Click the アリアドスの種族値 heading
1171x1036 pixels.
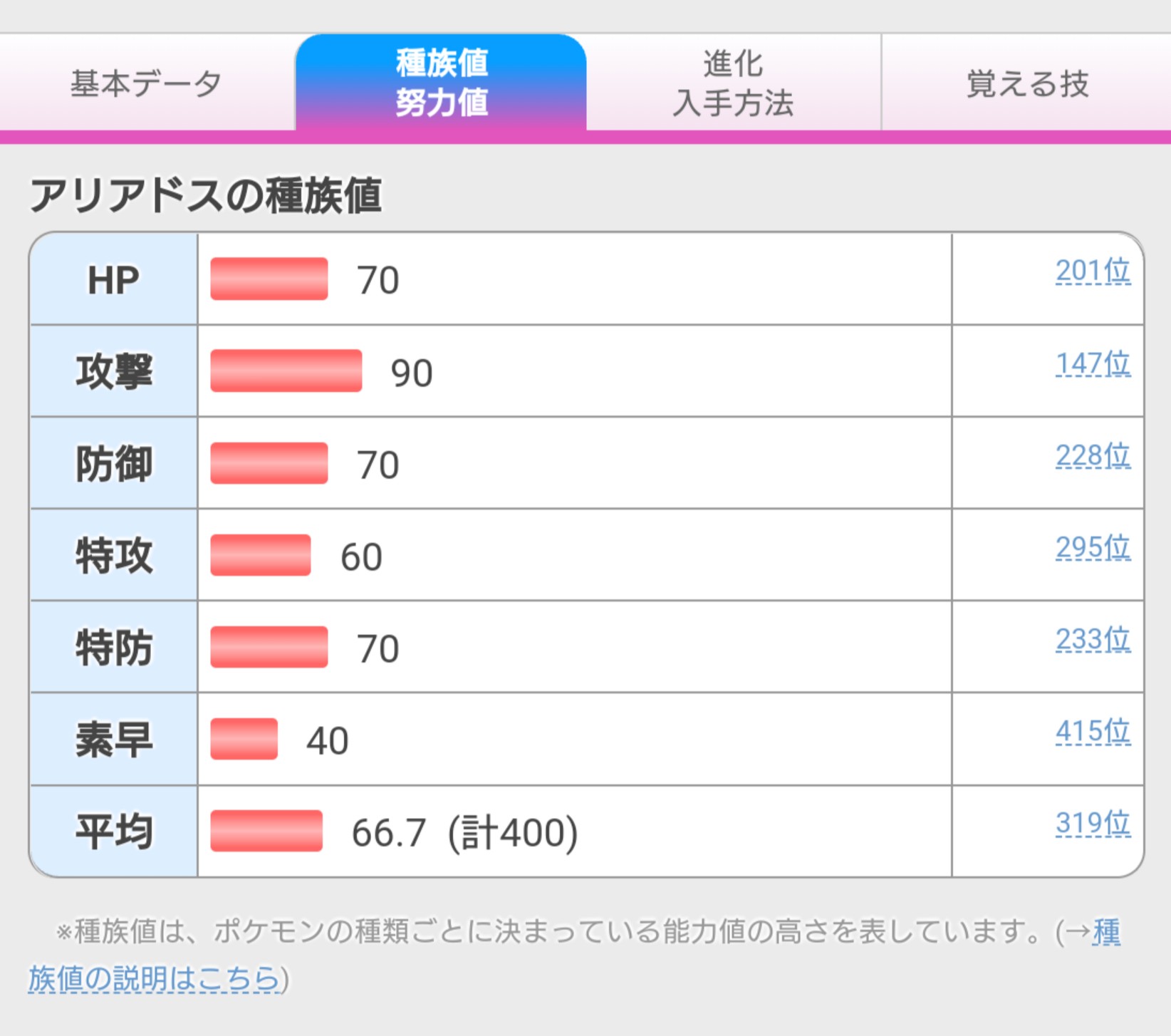point(206,196)
